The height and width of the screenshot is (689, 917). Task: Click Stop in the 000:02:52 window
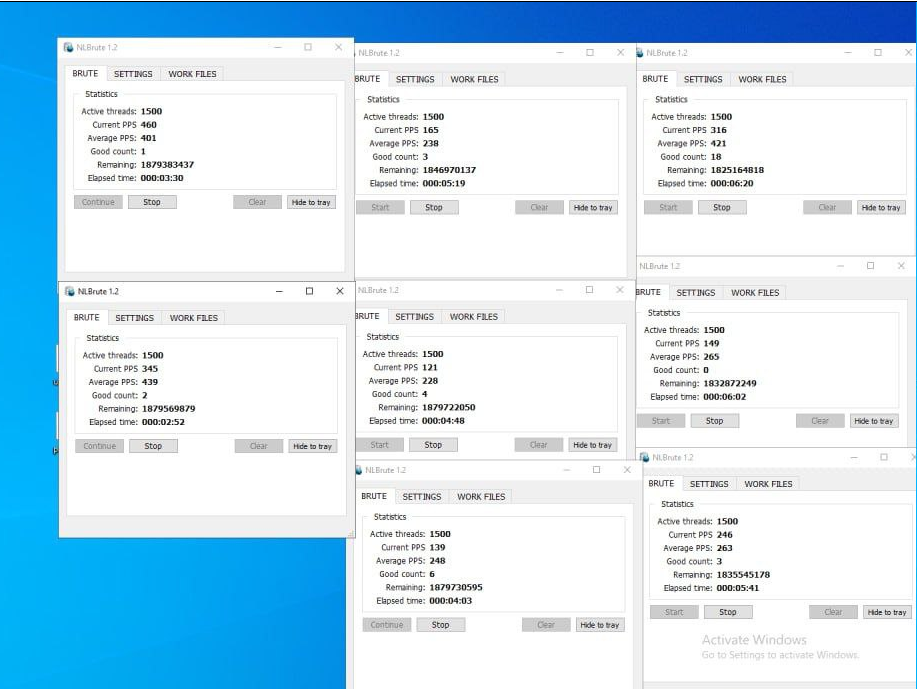(x=153, y=446)
